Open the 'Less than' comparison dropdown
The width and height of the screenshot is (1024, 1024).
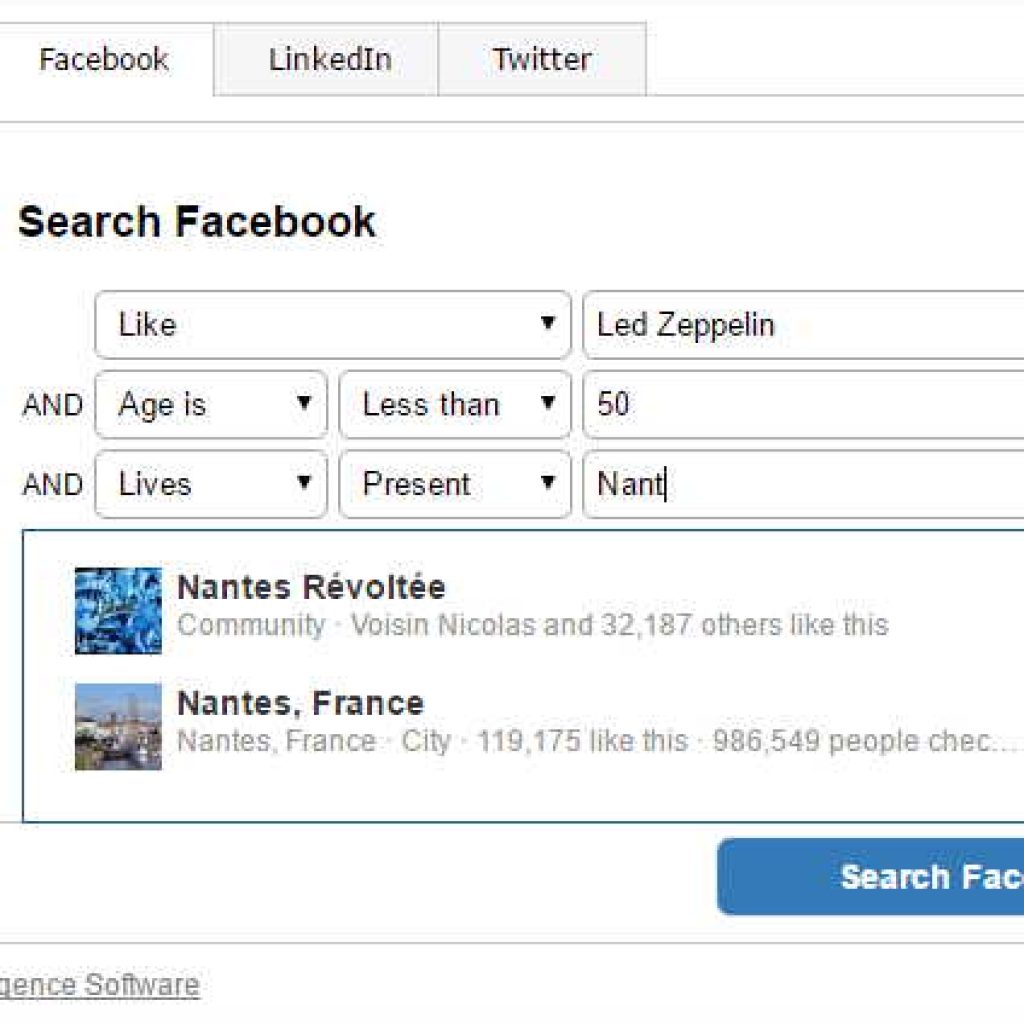455,404
